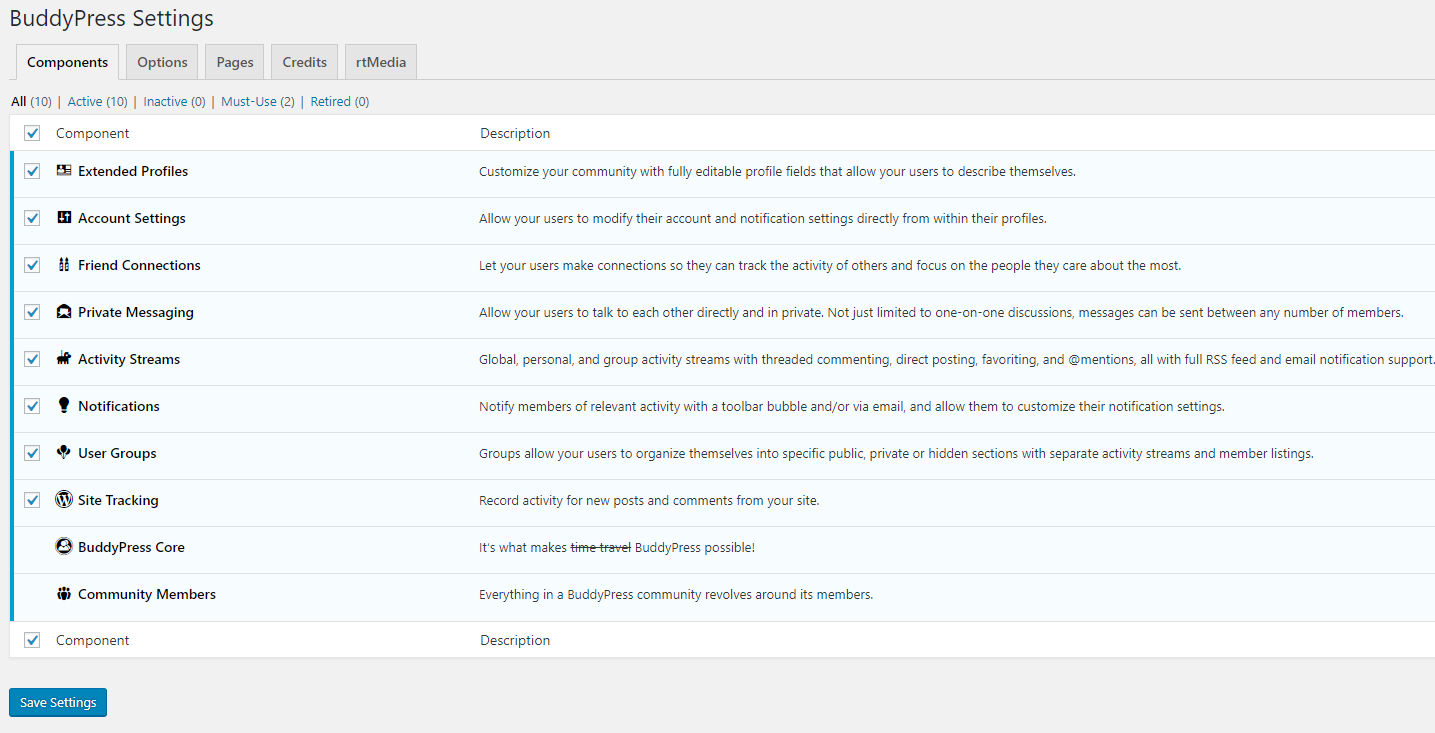
Task: Click the Private Messaging envelope icon
Action: pyautogui.click(x=64, y=312)
